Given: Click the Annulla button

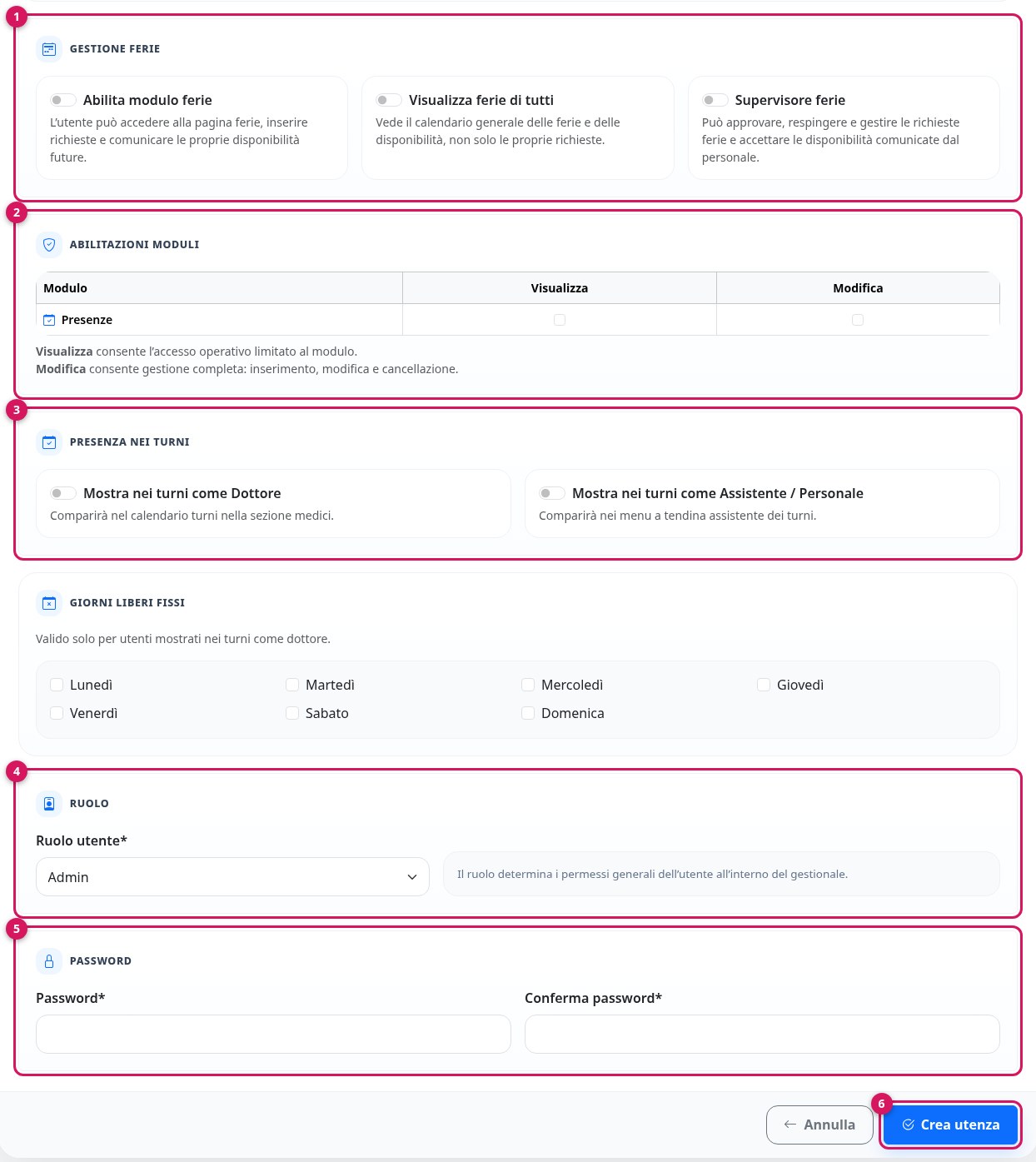Looking at the screenshot, I should pos(819,1125).
